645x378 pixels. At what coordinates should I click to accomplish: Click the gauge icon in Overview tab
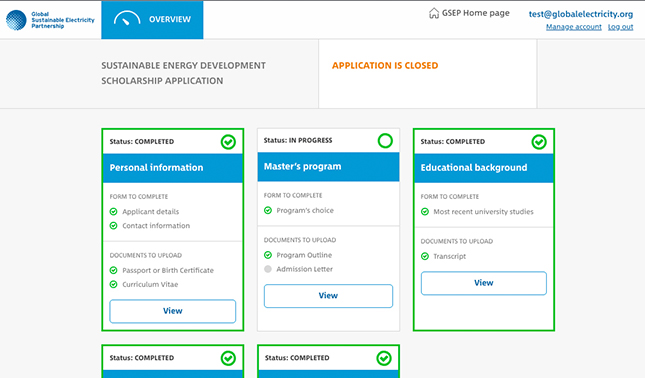[127, 19]
